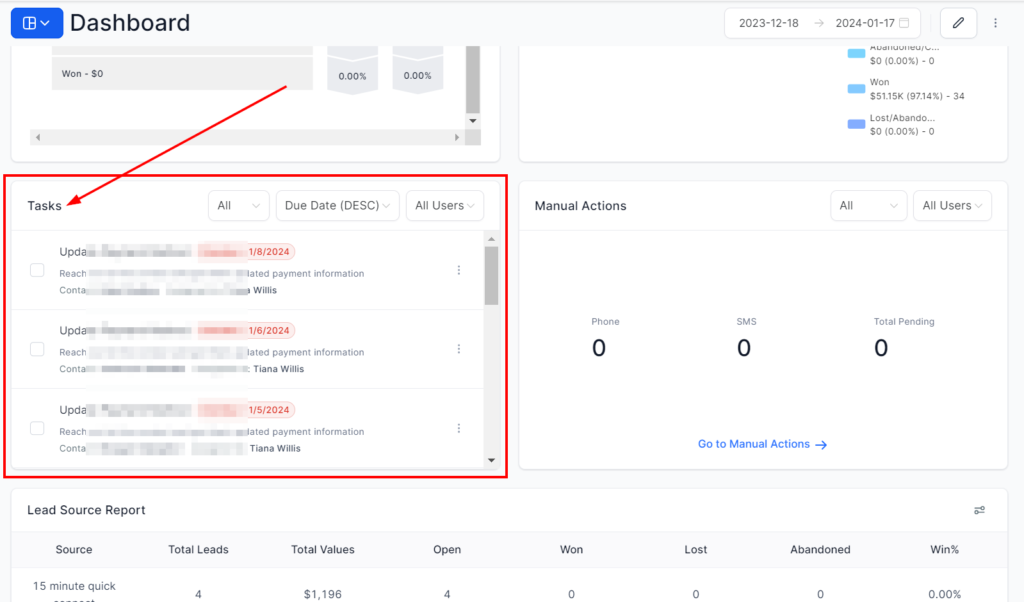Click the funnel chart scroll left arrow
Viewport: 1024px width, 602px height.
coord(38,137)
